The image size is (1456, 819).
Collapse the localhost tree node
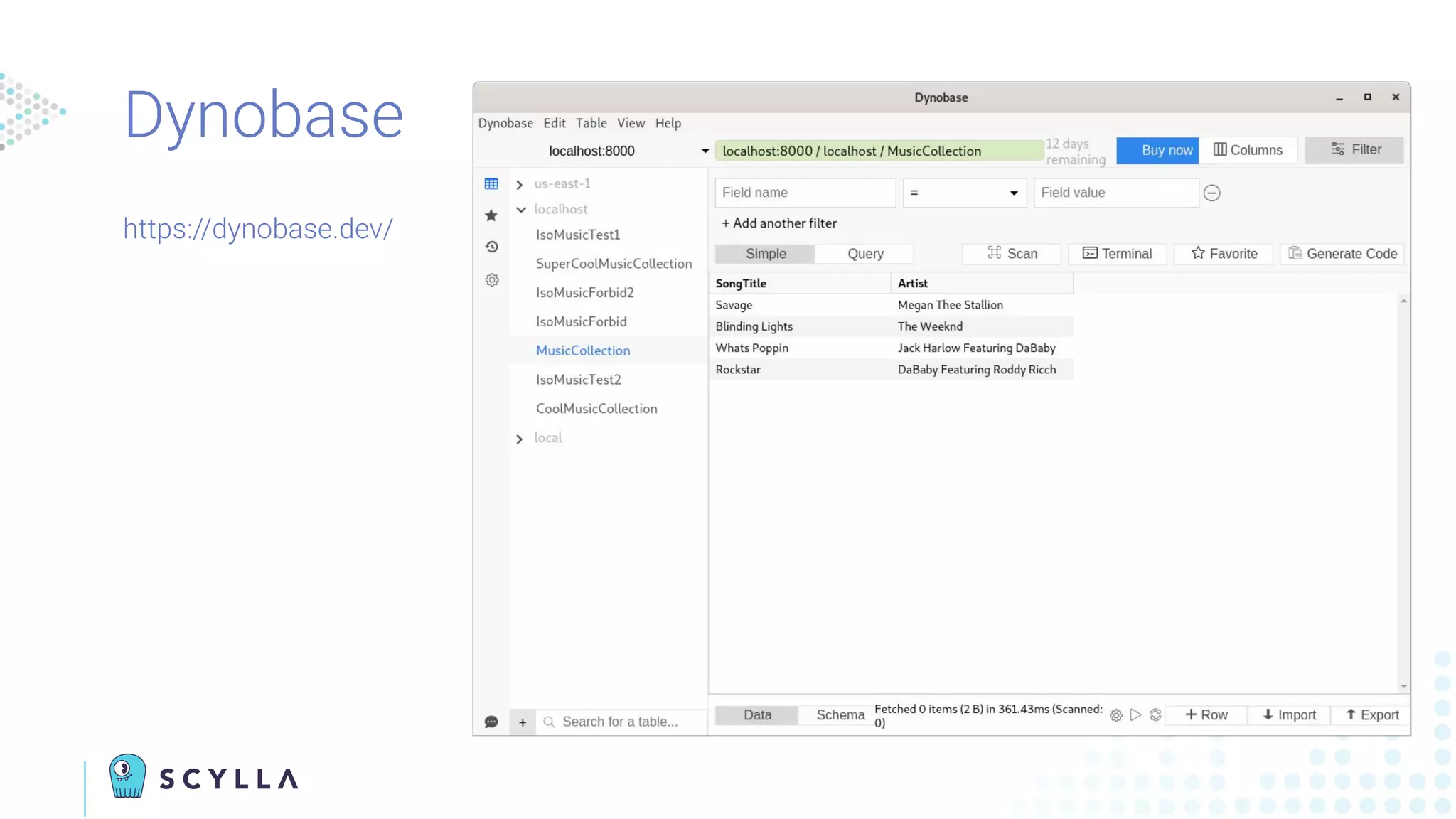pos(521,210)
